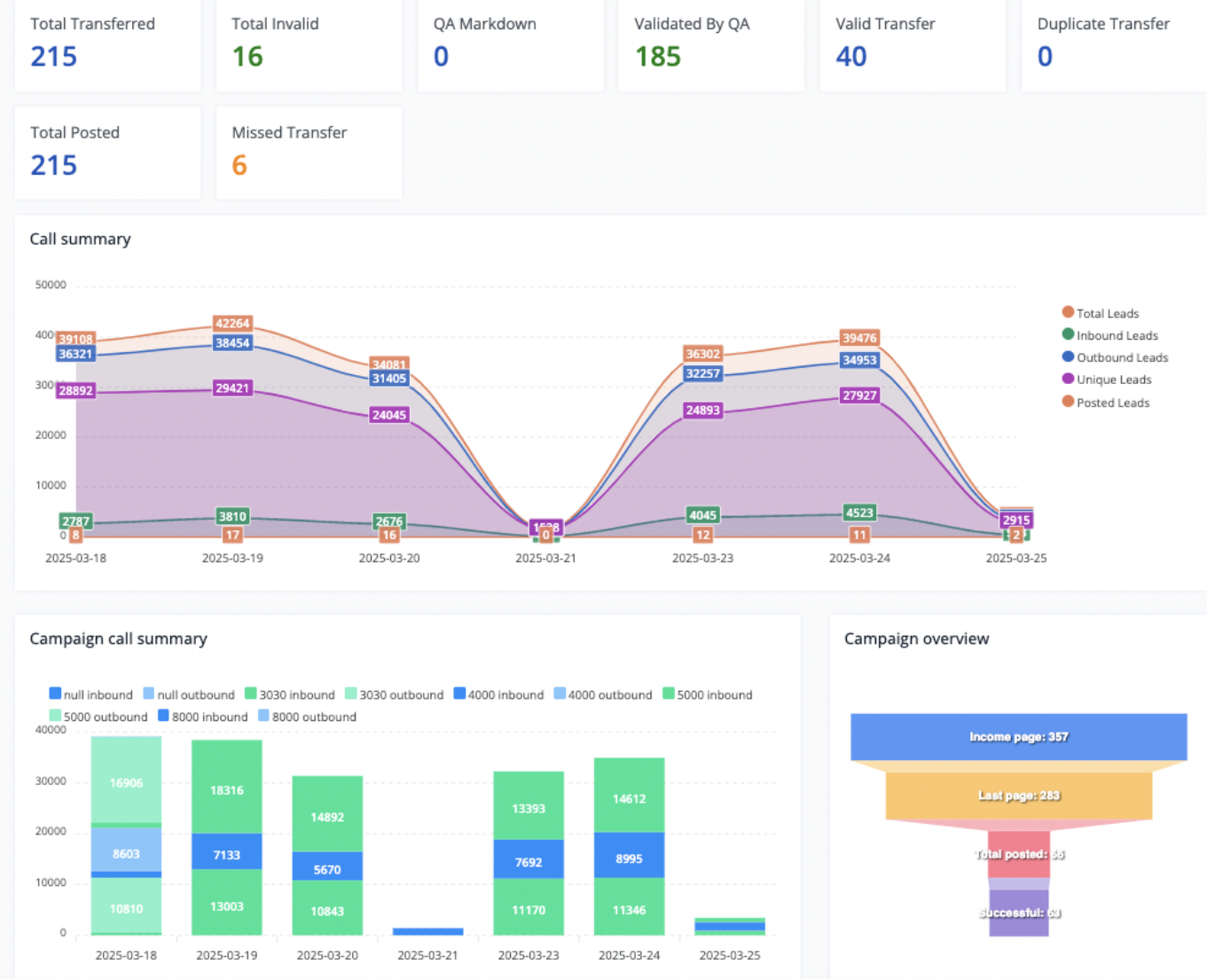Toggle the null inbound legend entry

[x=90, y=694]
